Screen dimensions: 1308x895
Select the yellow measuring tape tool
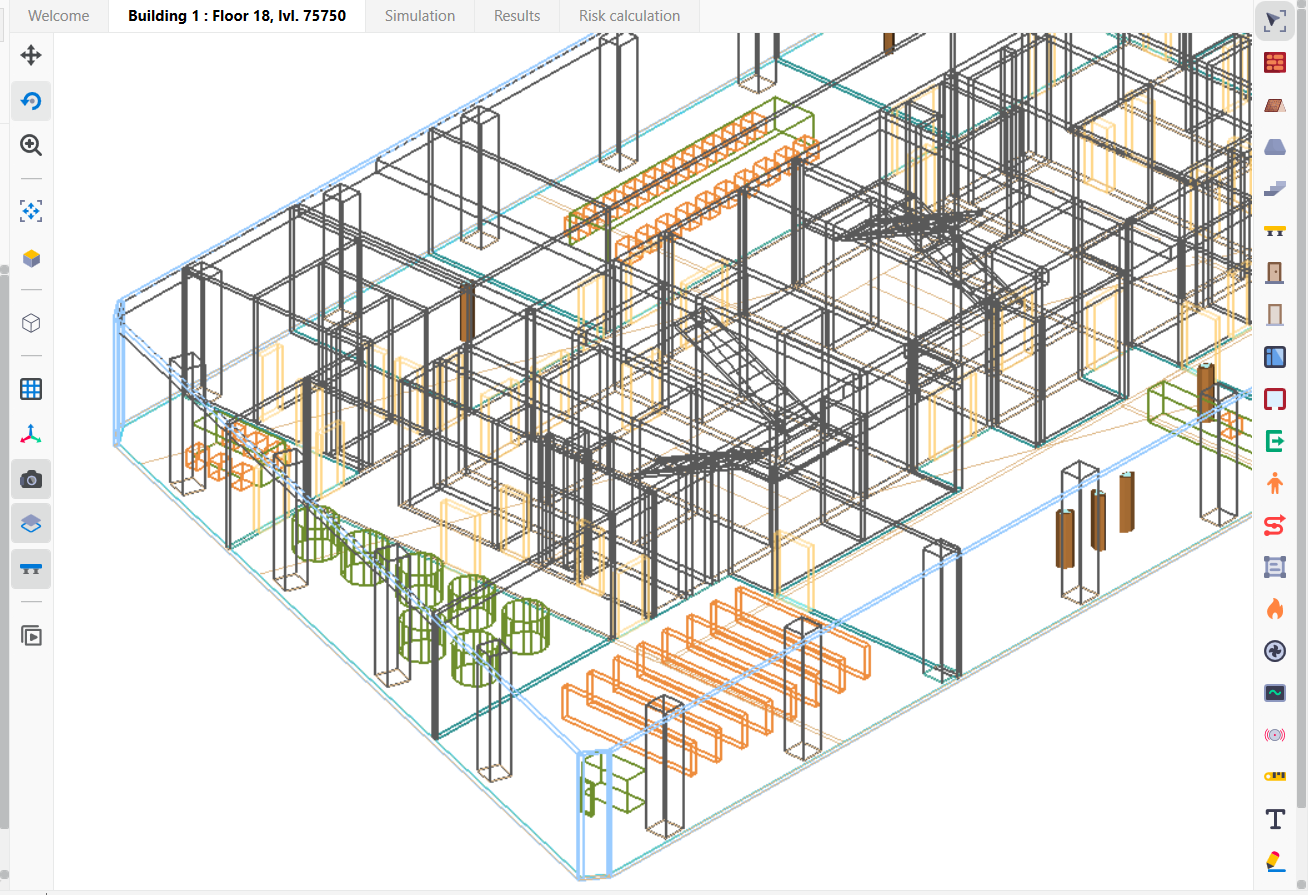(1274, 776)
